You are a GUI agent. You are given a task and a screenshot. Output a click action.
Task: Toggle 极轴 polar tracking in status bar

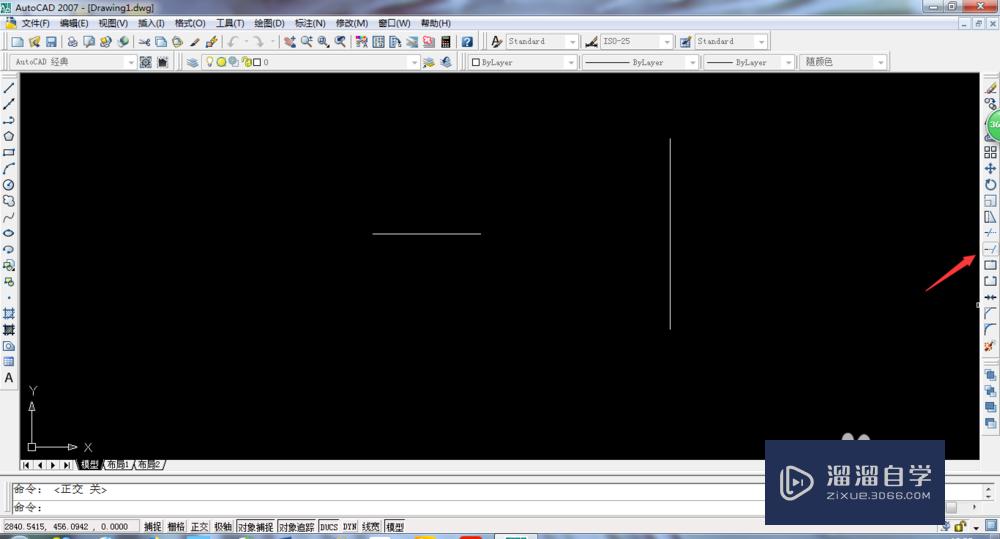pyautogui.click(x=223, y=526)
